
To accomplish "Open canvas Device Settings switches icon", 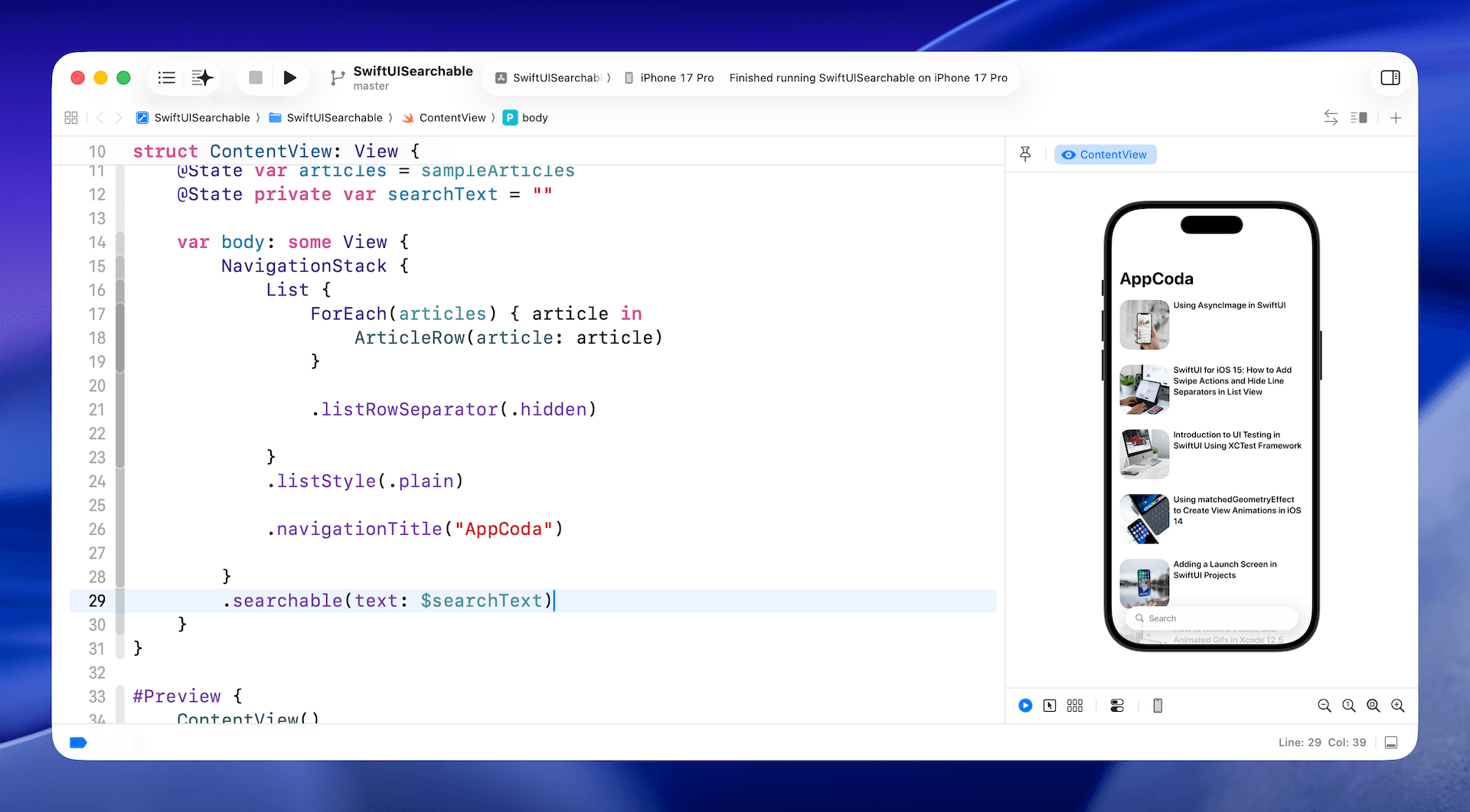I will [1117, 706].
